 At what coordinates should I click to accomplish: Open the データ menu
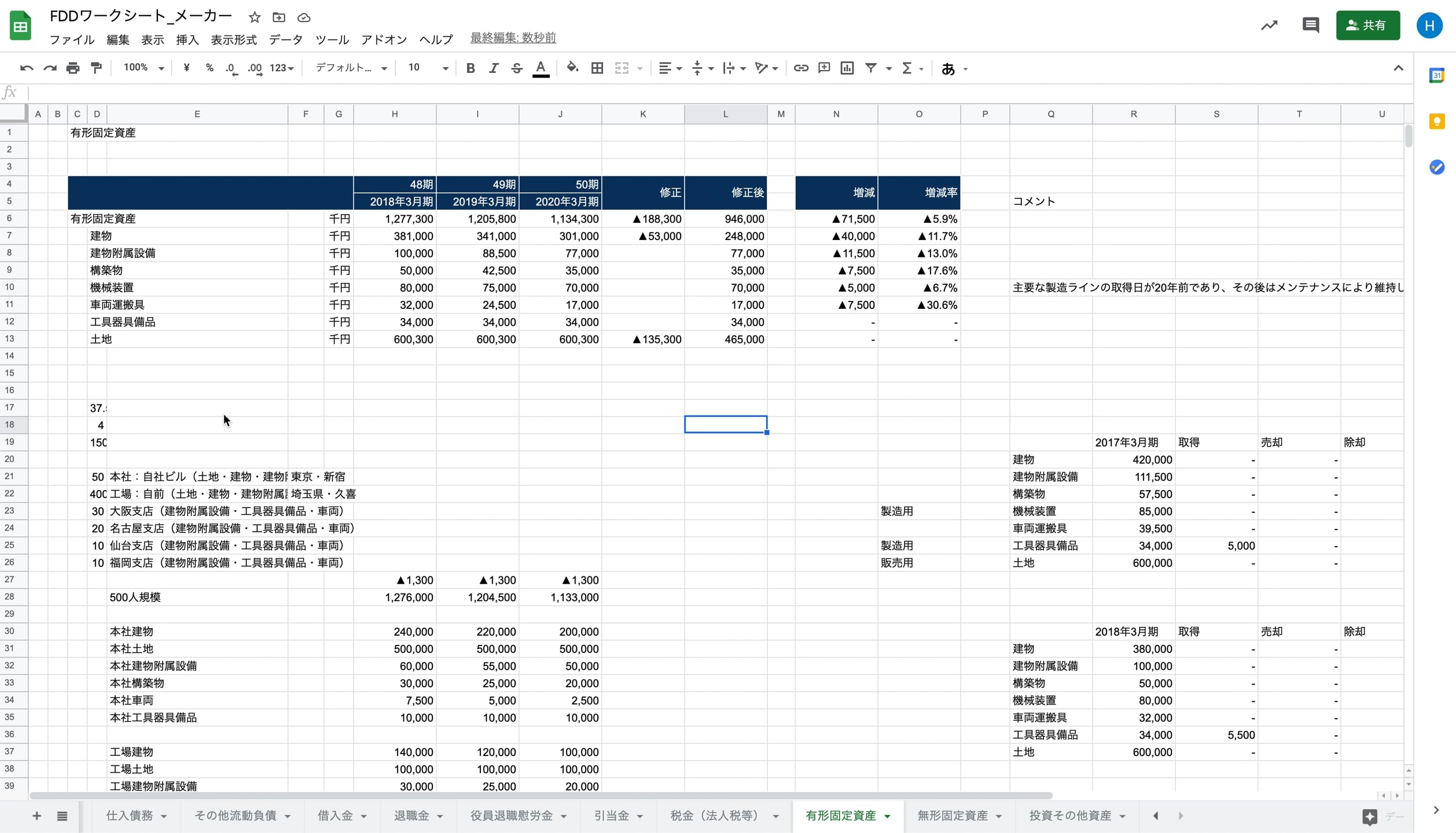pyautogui.click(x=285, y=39)
